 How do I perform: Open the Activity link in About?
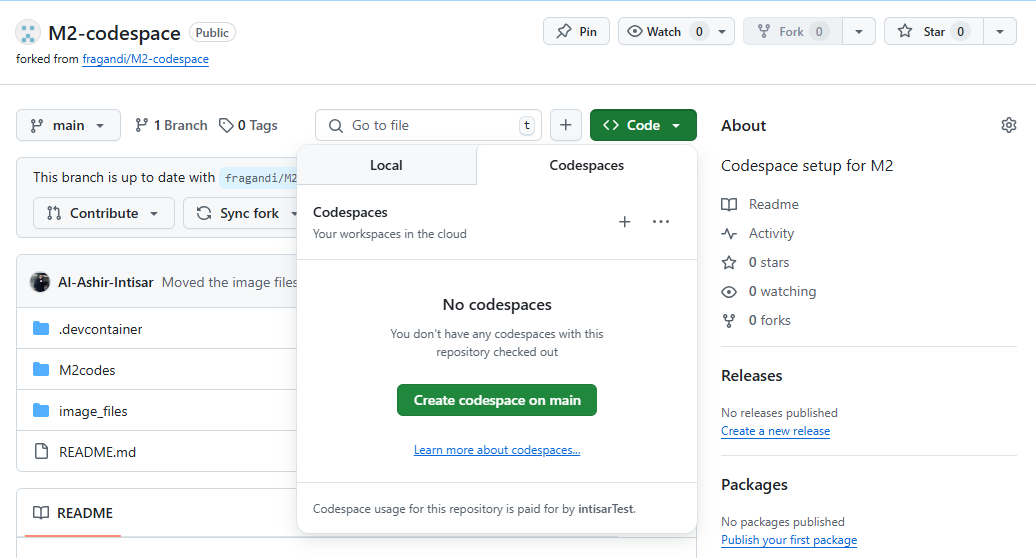(771, 233)
